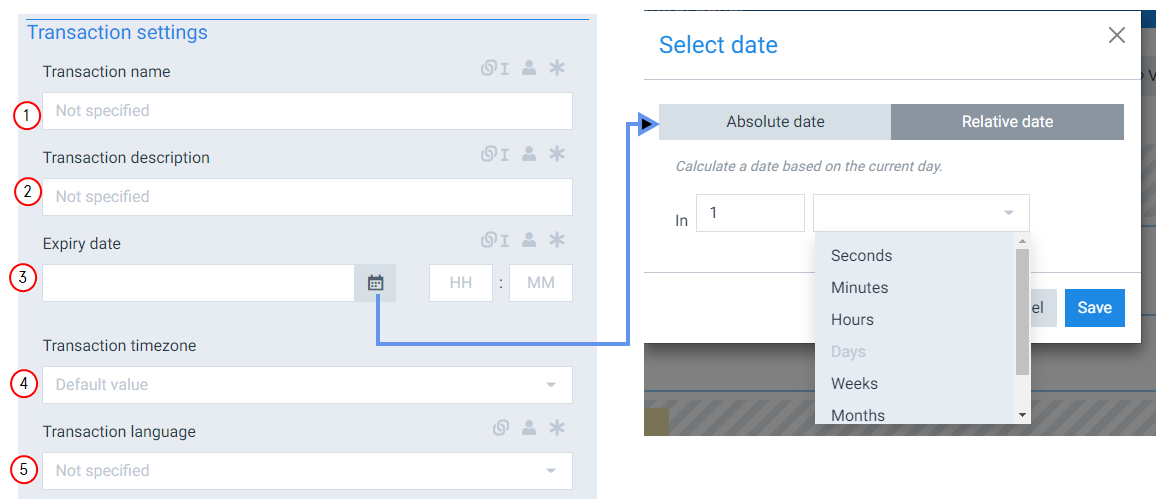
Task: Click the person icon beside Transaction name
Action: pos(529,68)
